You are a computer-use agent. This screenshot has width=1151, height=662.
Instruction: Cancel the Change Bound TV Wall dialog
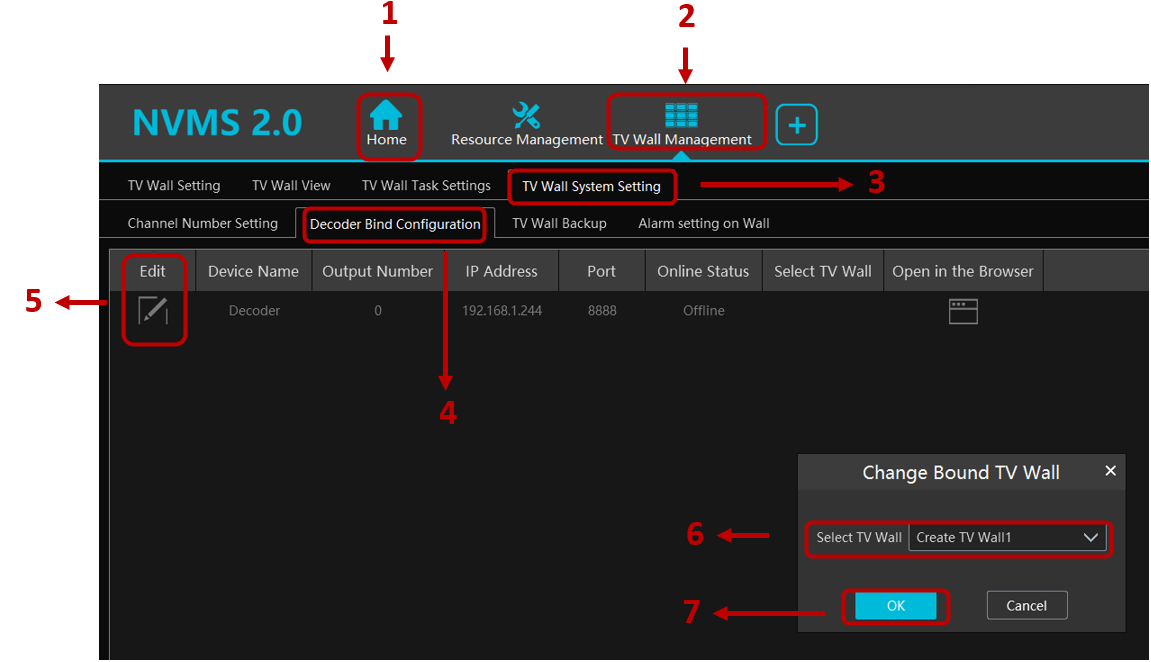click(x=1027, y=605)
